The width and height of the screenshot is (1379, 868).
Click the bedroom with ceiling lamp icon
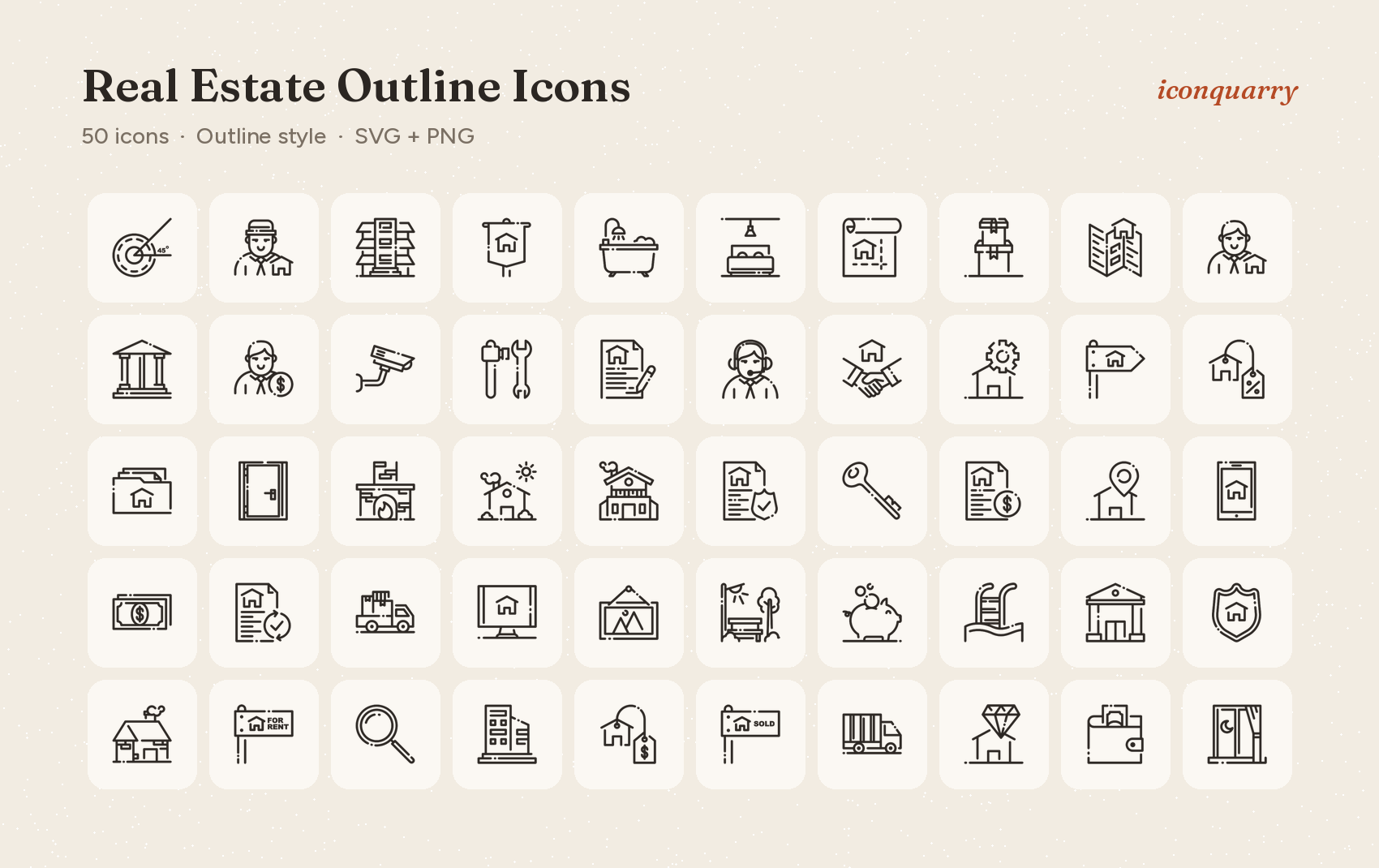(750, 247)
